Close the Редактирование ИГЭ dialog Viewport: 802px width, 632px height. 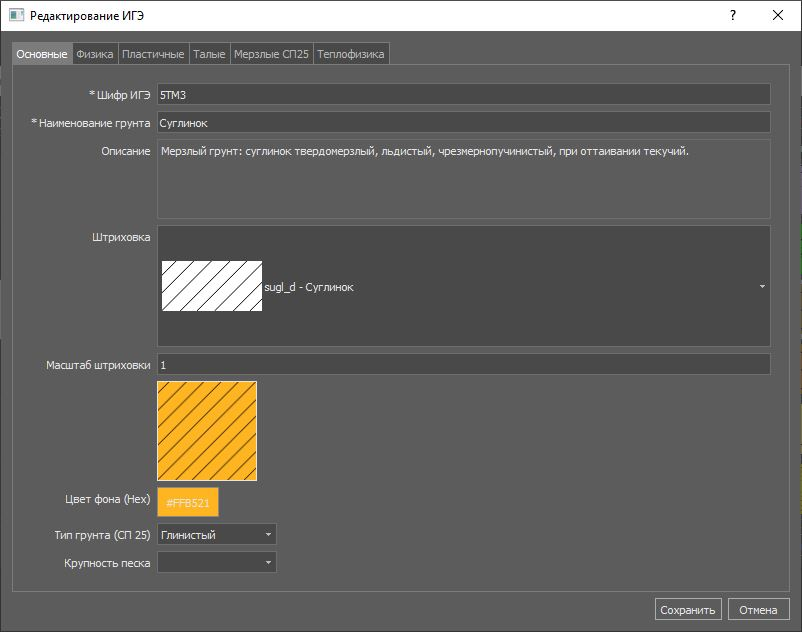tap(778, 16)
